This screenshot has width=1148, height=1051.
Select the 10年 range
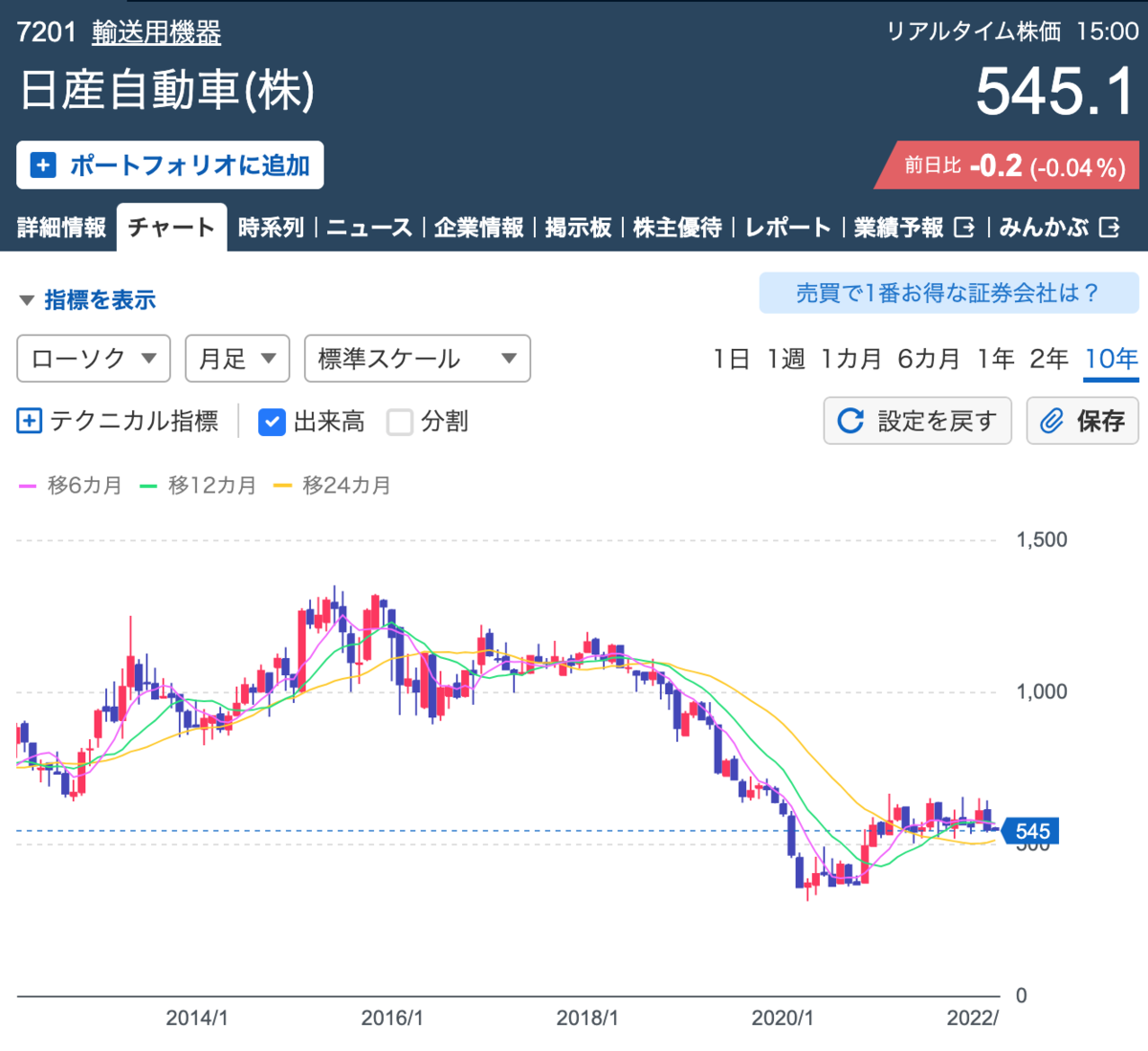pos(1111,359)
